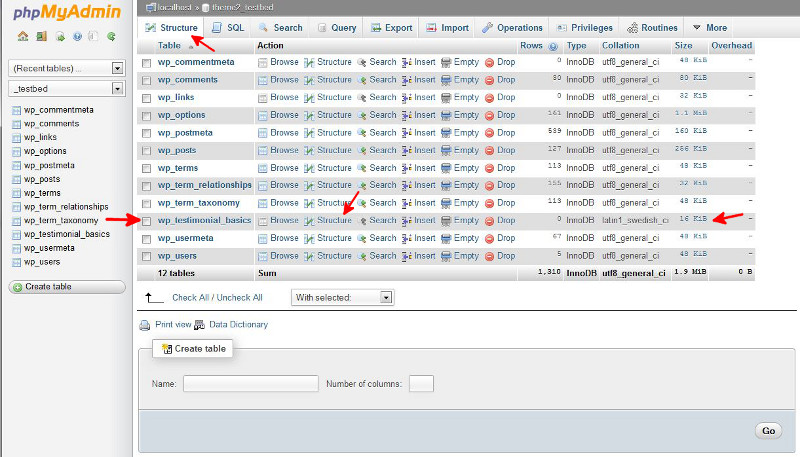Tick the wp_testimonial_basics checkbox
The height and width of the screenshot is (457, 800).
tap(146, 221)
